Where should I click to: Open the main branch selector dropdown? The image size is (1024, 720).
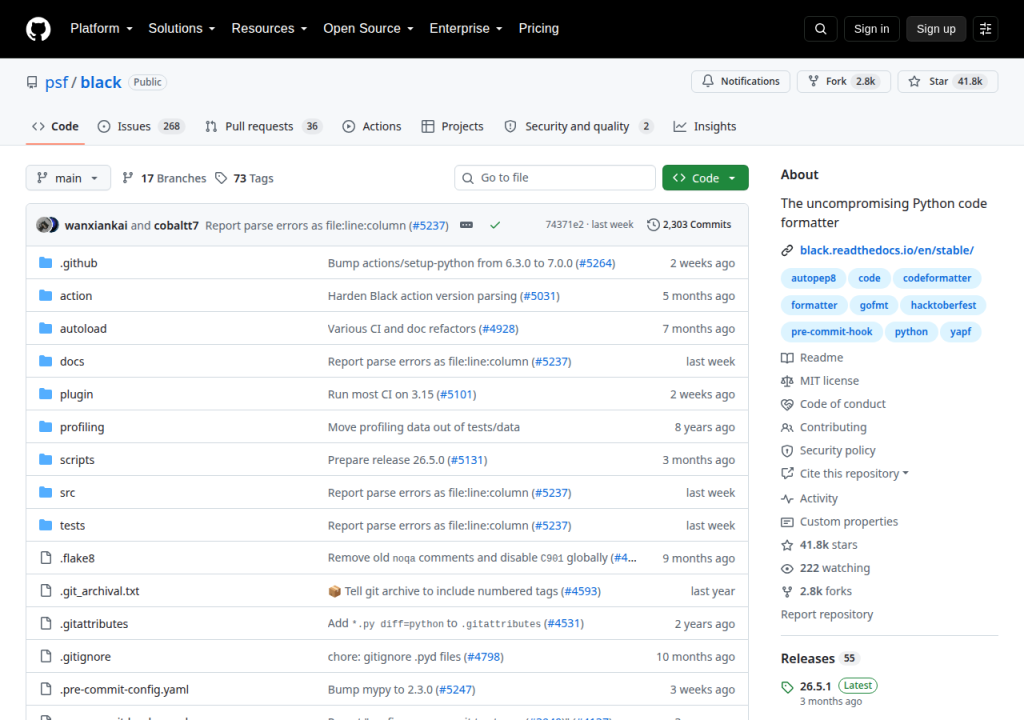(68, 178)
